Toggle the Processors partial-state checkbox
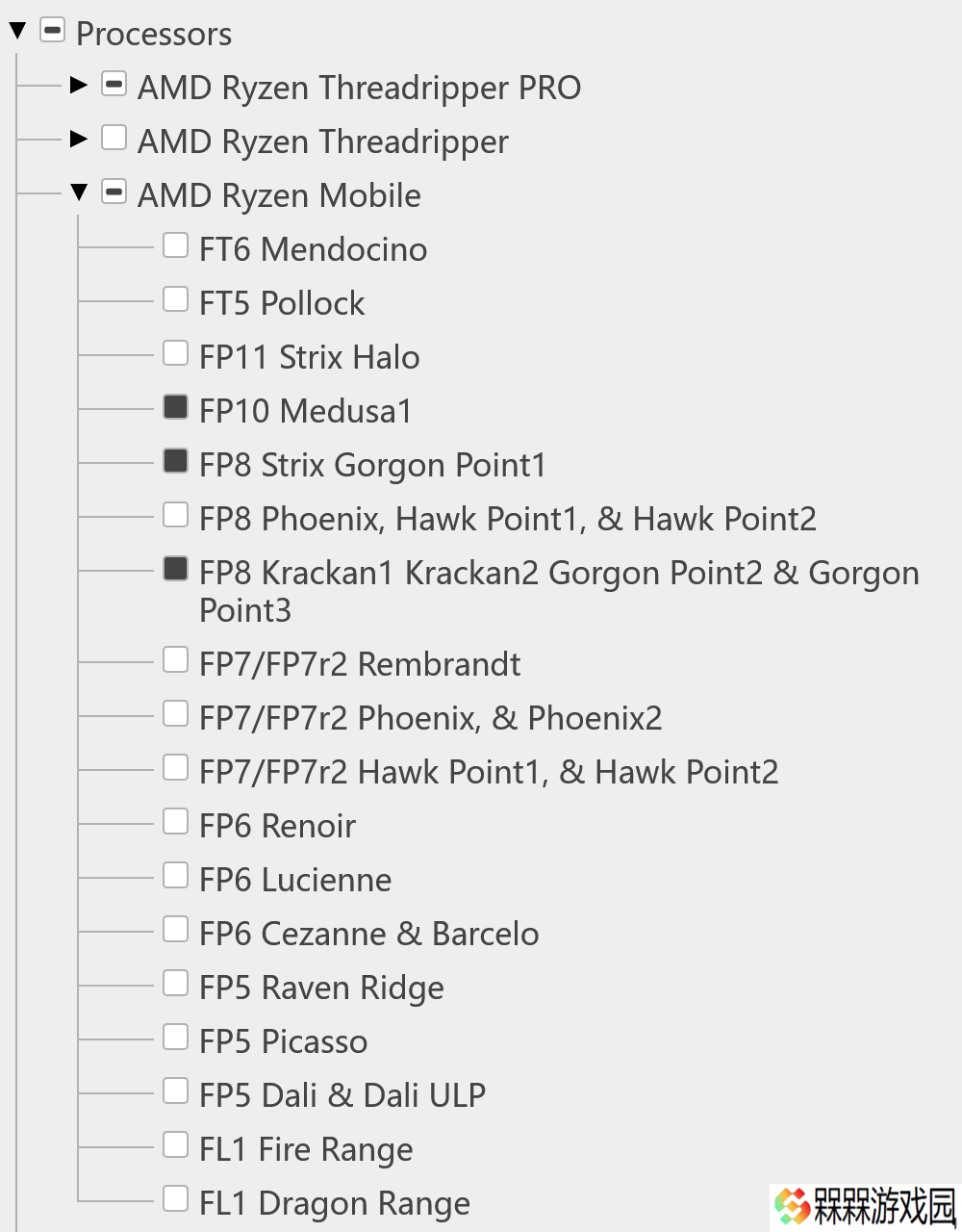 point(52,31)
